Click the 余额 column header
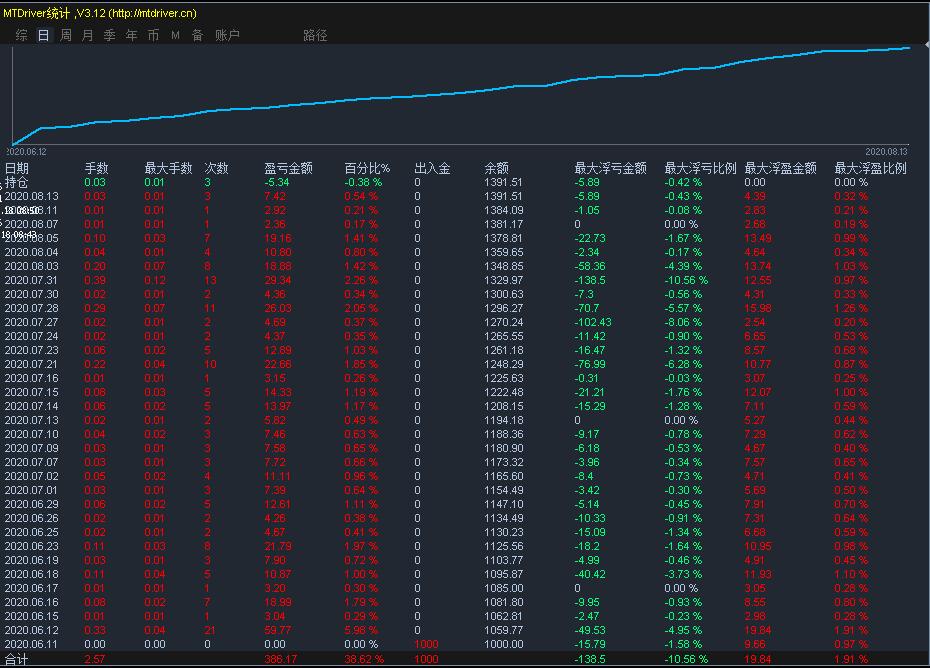This screenshot has width=930, height=668. click(496, 168)
